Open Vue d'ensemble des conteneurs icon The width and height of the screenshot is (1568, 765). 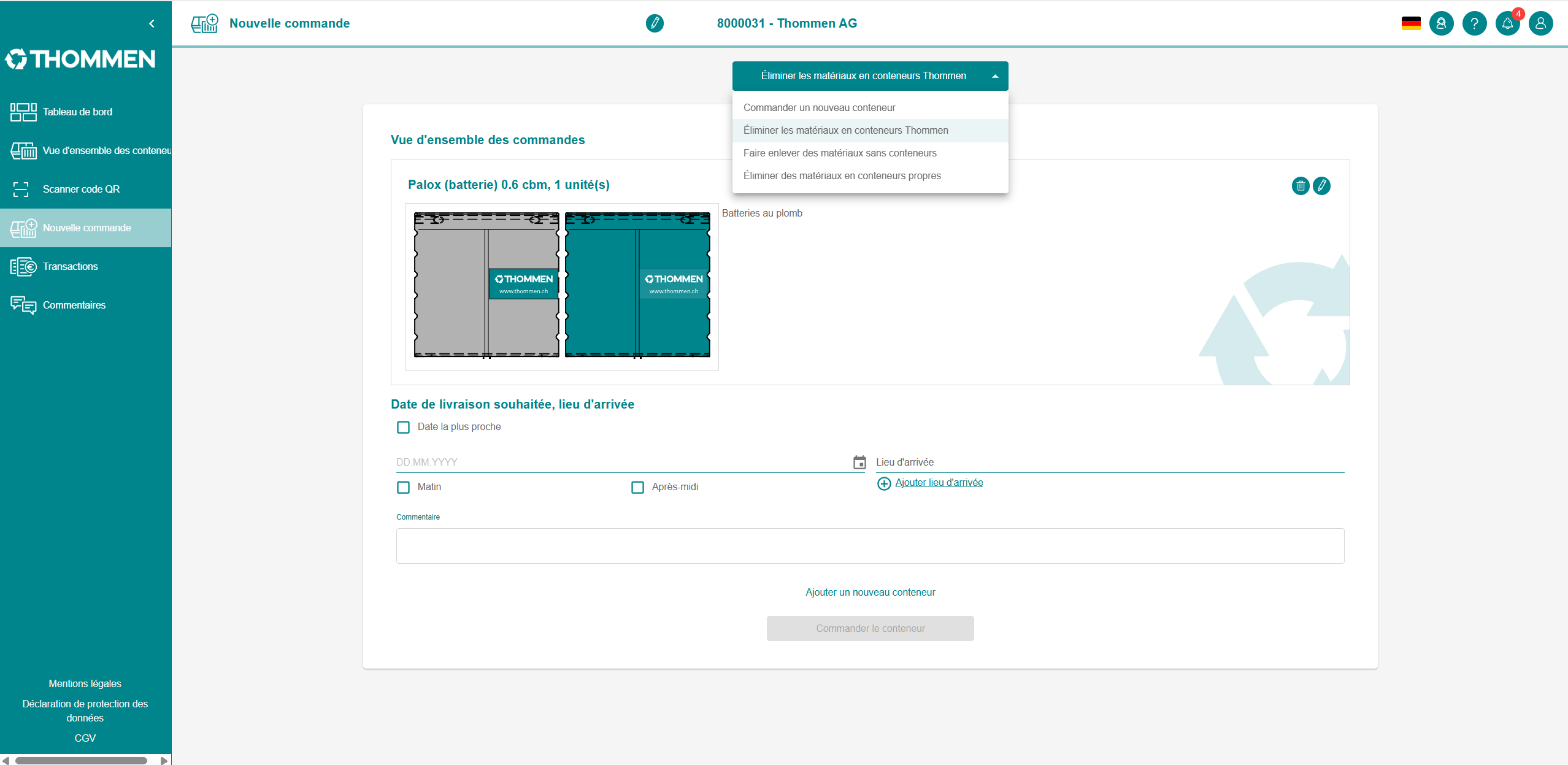[x=23, y=151]
